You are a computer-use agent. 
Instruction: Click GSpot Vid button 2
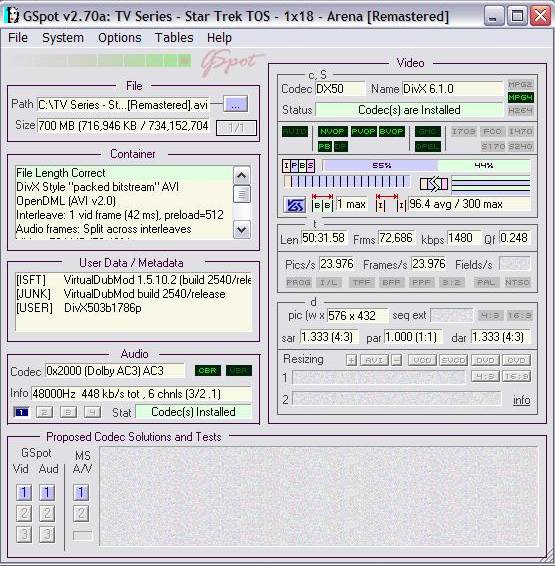coord(24,514)
